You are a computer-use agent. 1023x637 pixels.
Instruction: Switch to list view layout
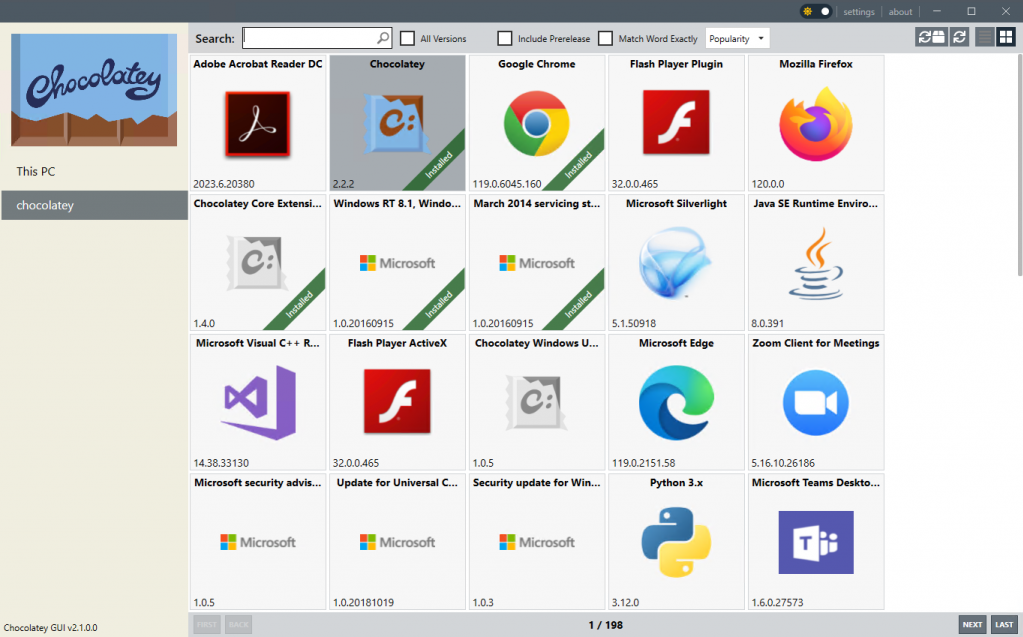coord(985,37)
